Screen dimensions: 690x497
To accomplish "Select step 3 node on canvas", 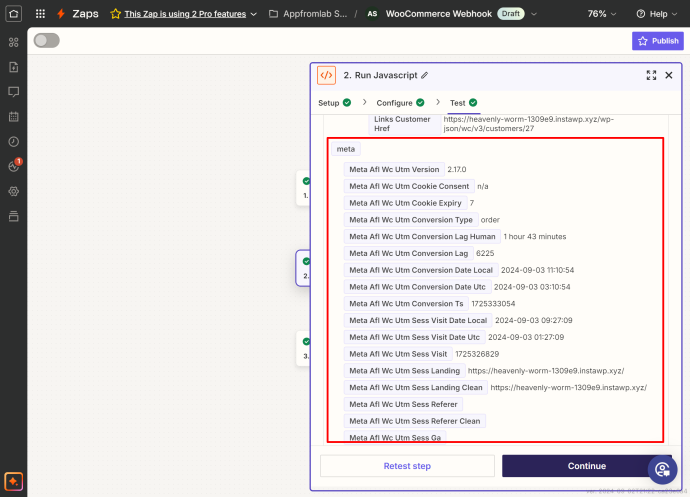I will [305, 348].
